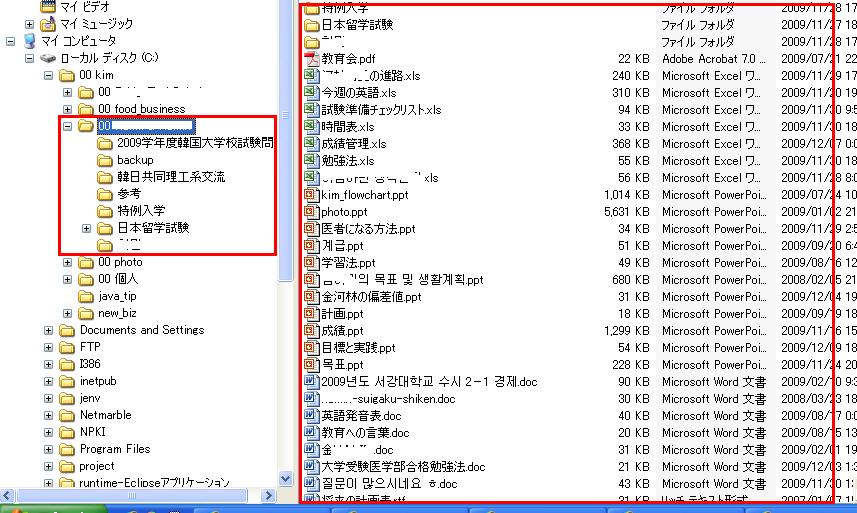Screen dimensions: 857x513
Task: Expand the 00 food_business folder node
Action: 68,109
